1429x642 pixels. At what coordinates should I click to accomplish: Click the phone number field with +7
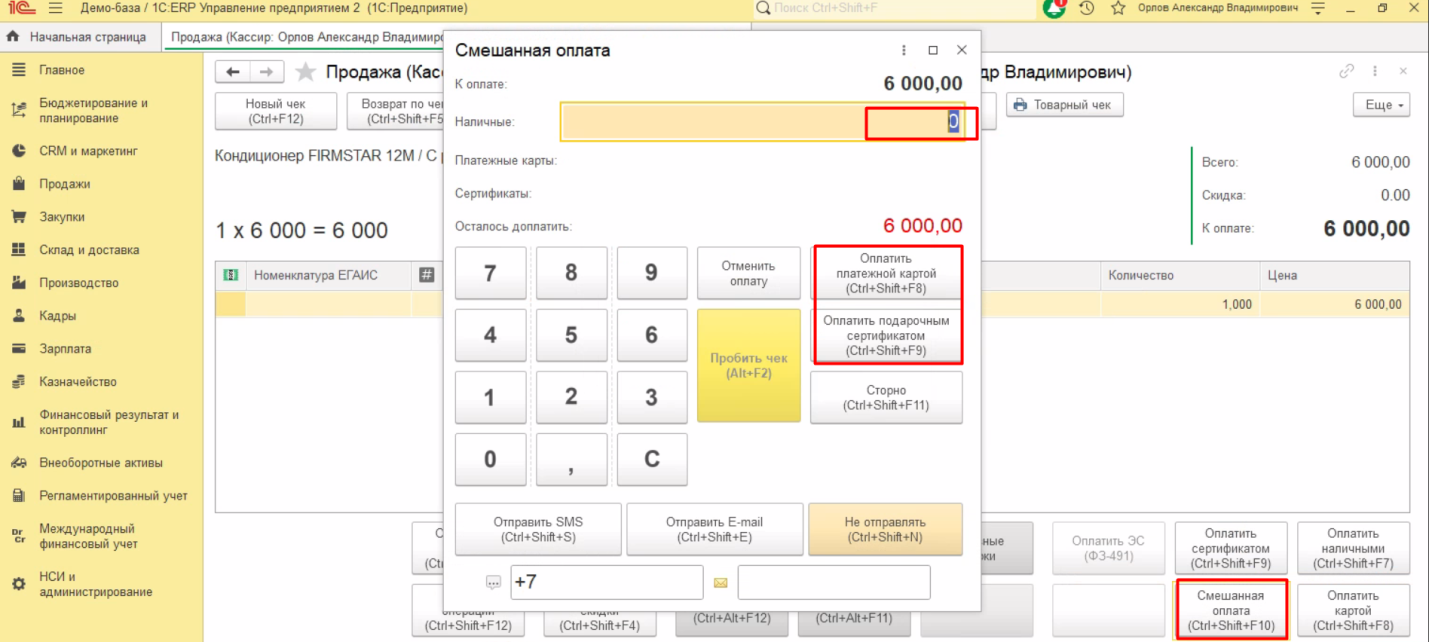pos(606,582)
